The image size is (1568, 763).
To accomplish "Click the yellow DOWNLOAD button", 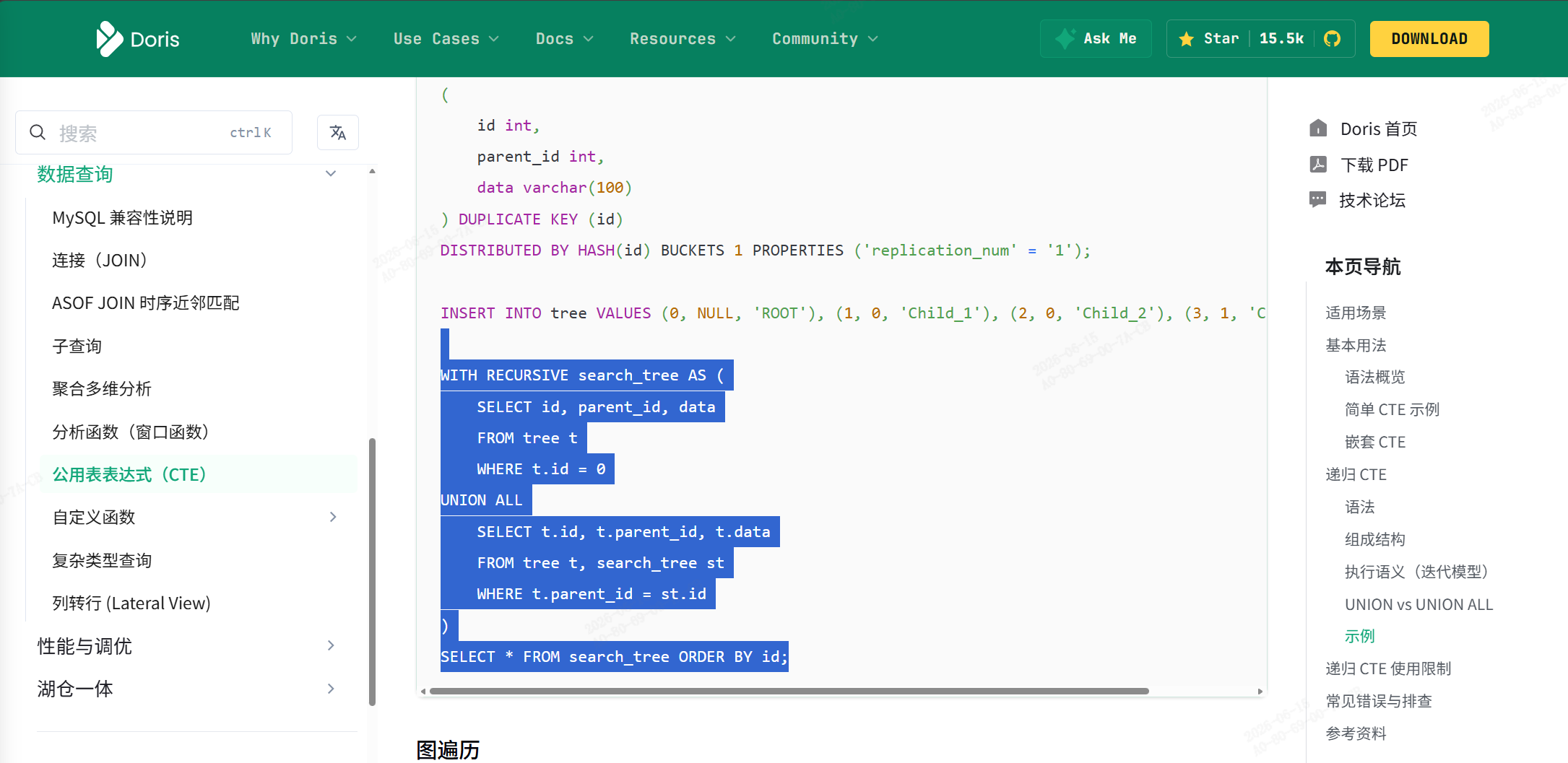I will click(x=1429, y=39).
